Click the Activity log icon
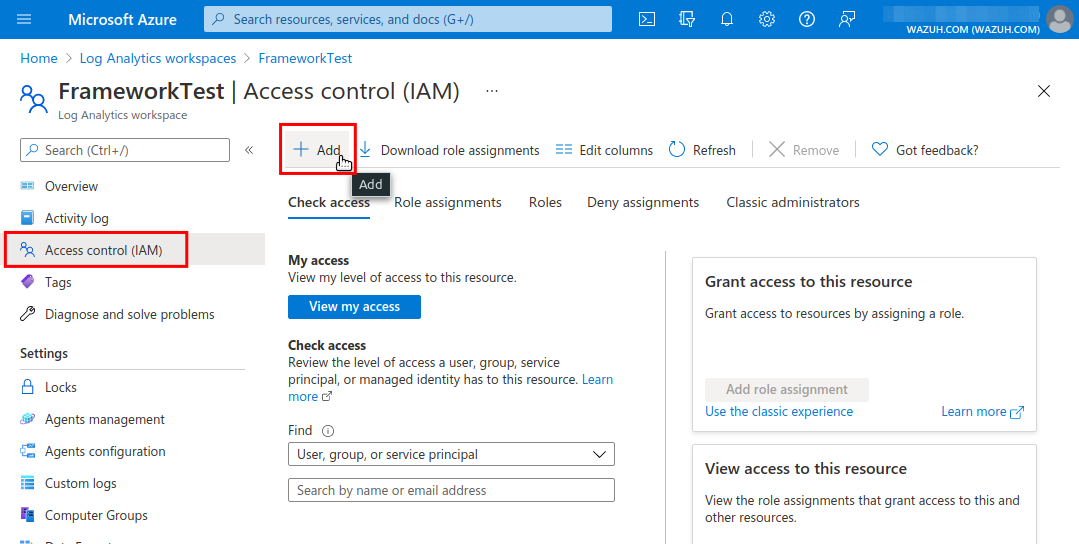The image size is (1079, 544). coord(28,218)
